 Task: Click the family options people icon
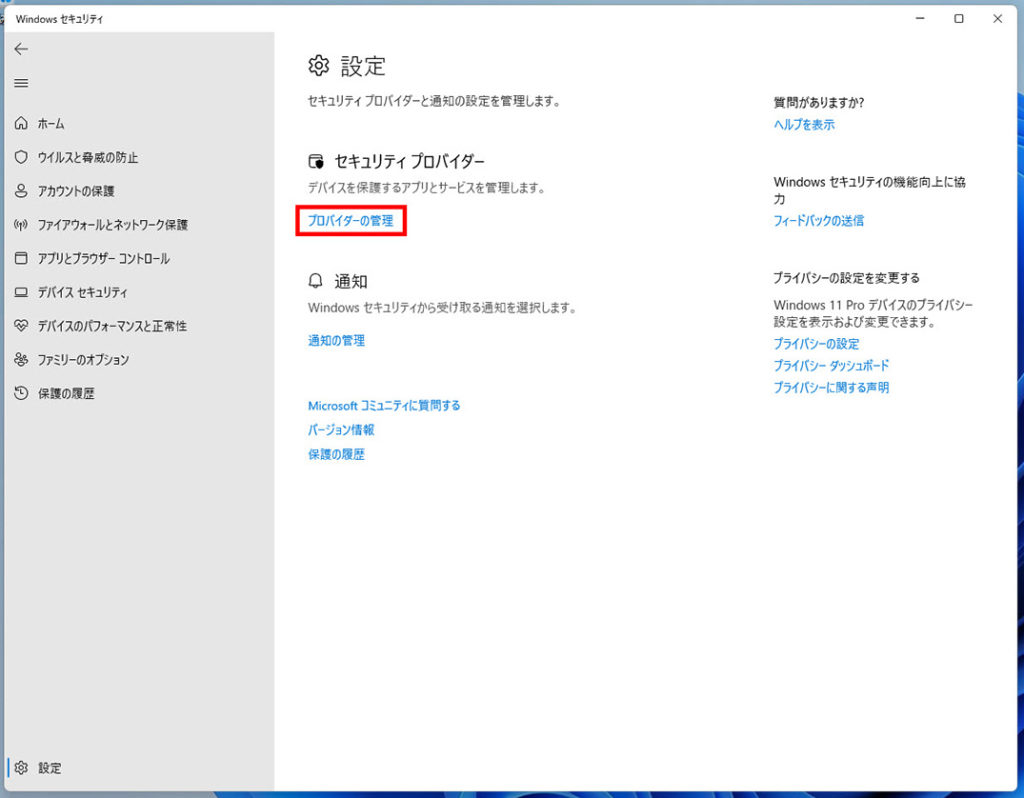click(x=21, y=360)
